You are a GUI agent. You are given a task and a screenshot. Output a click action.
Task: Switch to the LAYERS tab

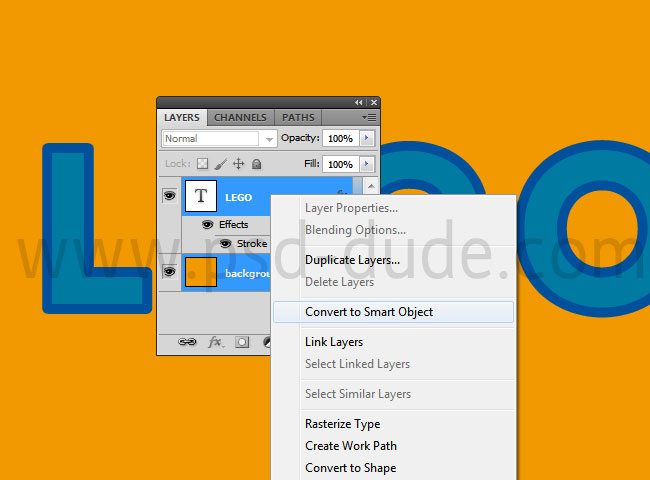click(x=182, y=118)
